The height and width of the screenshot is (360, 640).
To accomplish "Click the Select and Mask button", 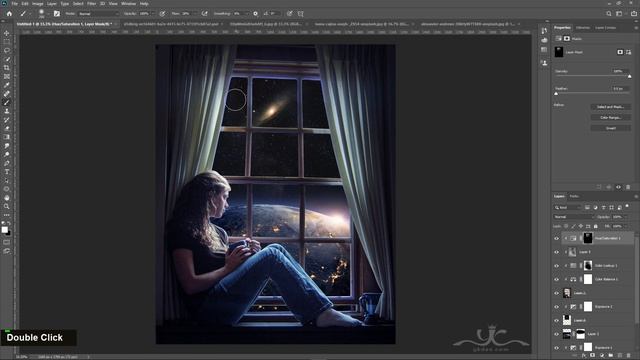I will point(611,107).
